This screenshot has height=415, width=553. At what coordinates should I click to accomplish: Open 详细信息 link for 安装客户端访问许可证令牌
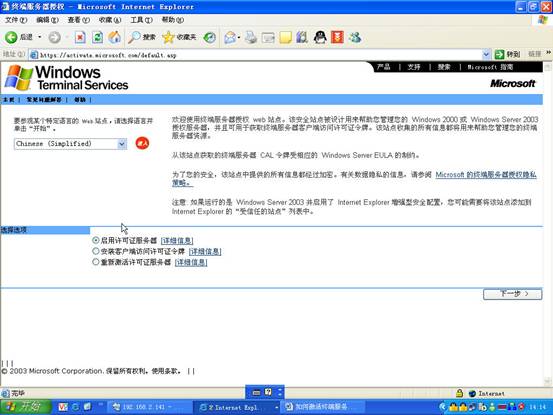click(205, 251)
